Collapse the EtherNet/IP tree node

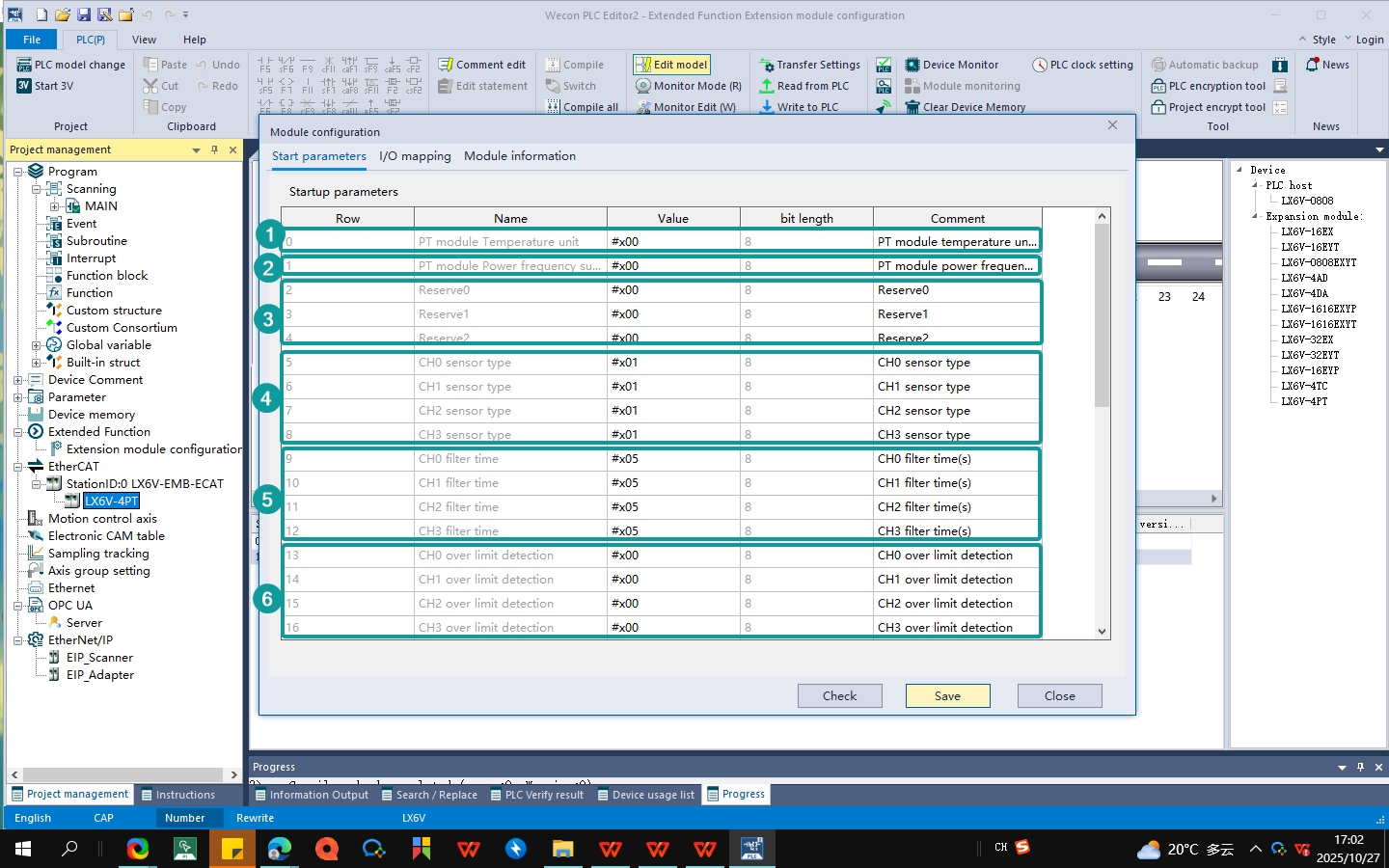(17, 640)
